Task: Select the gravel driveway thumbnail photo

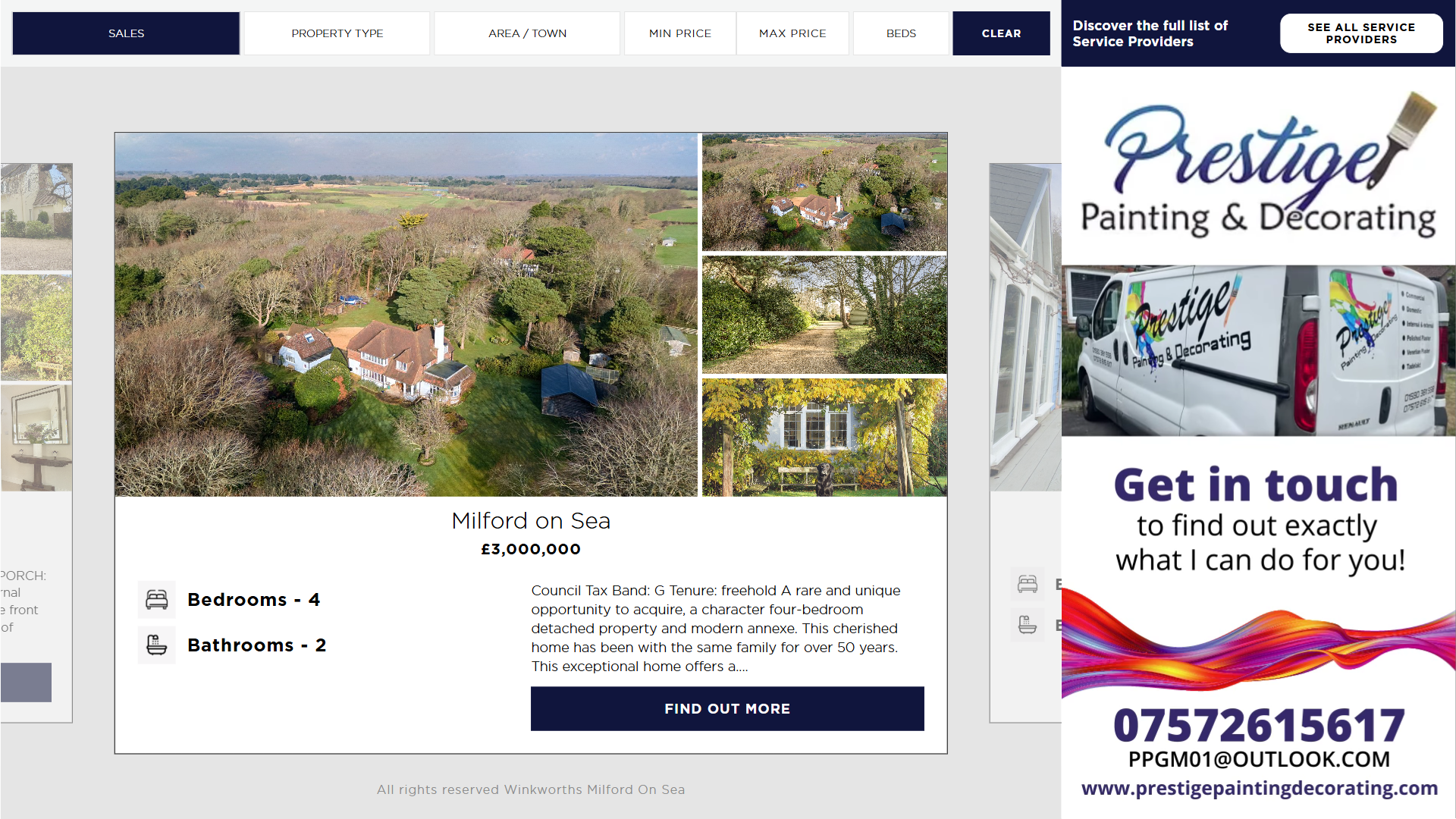Action: coord(824,315)
